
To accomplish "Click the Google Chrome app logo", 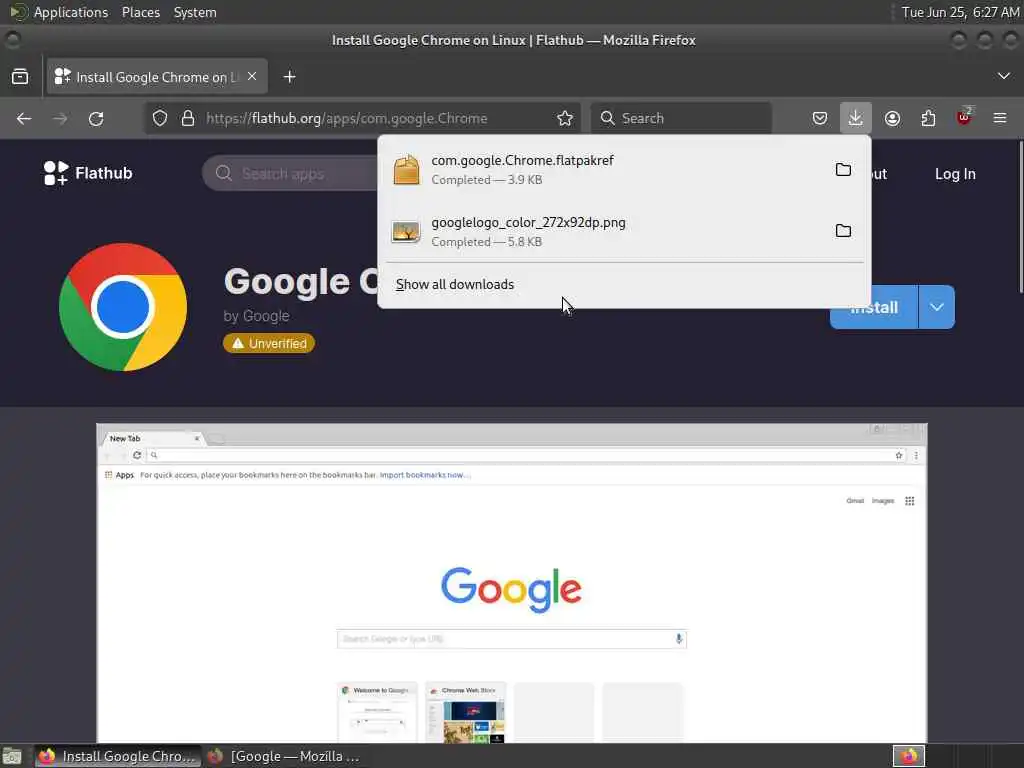I will (x=123, y=307).
